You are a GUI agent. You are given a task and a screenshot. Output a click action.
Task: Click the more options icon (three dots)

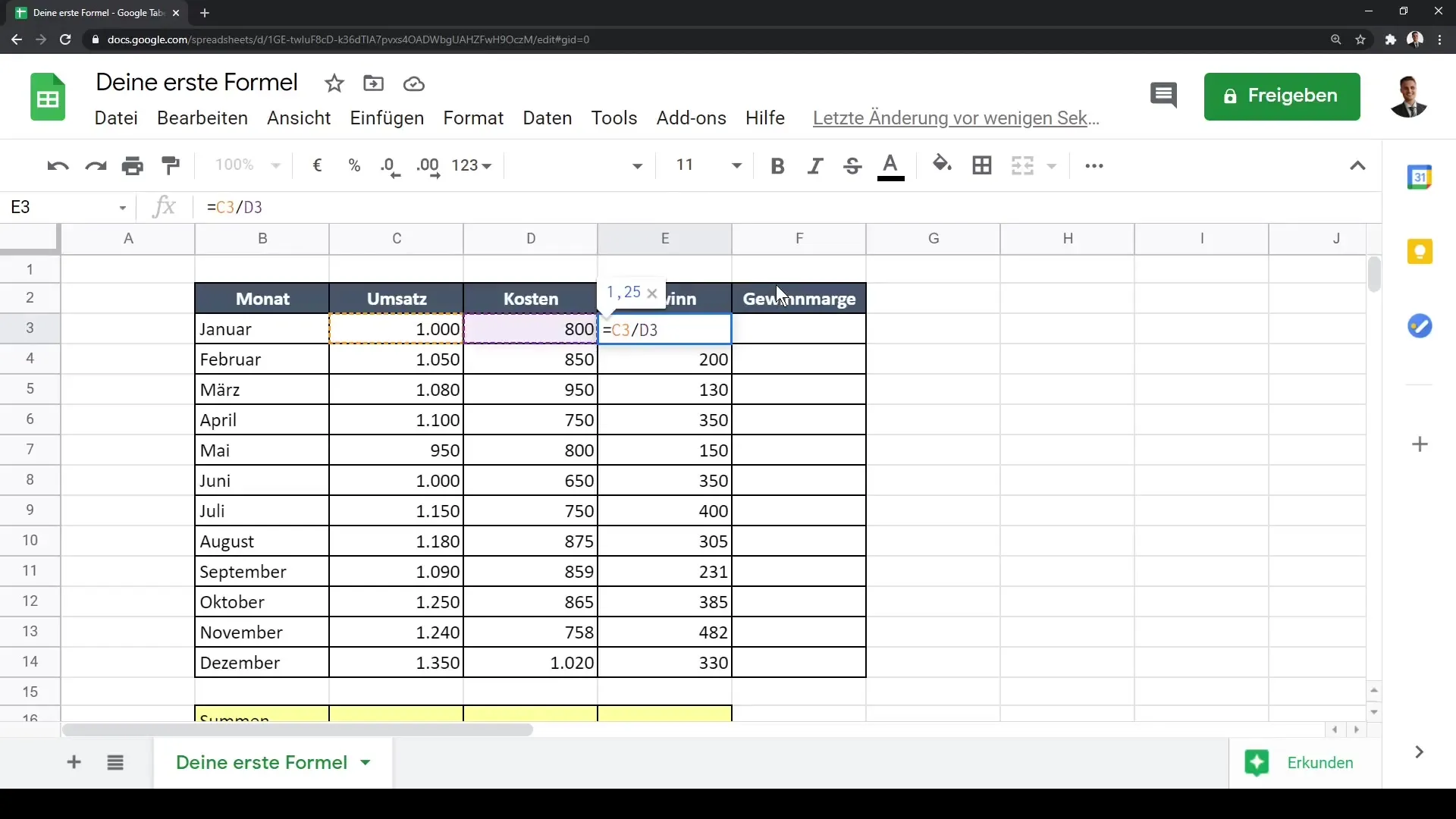[x=1093, y=165]
